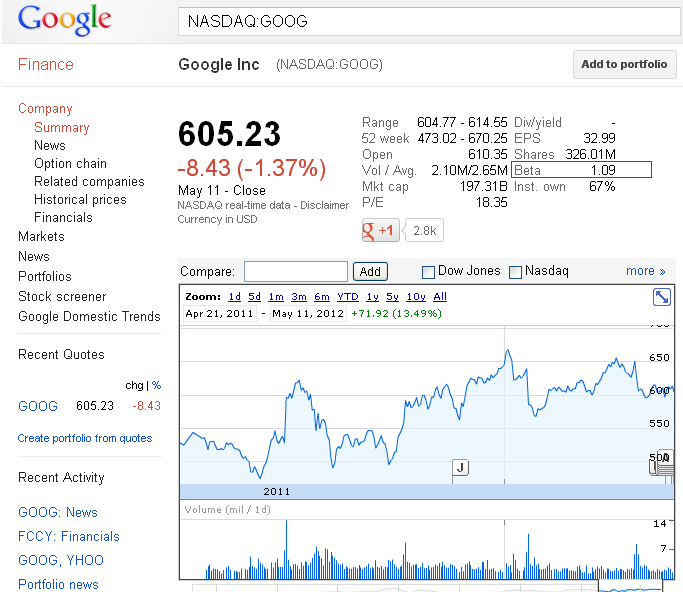
Task: Click GOOG in Recent Quotes
Action: 38,406
